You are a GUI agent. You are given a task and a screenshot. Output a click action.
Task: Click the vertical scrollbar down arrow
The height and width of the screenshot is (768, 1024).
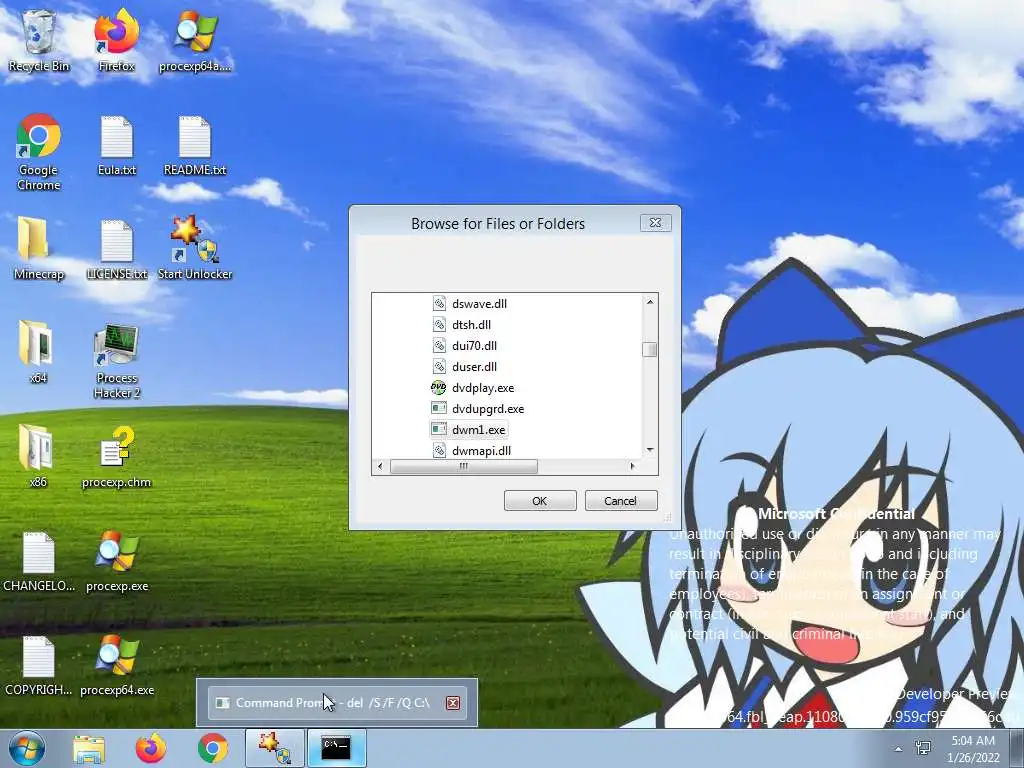coord(650,450)
